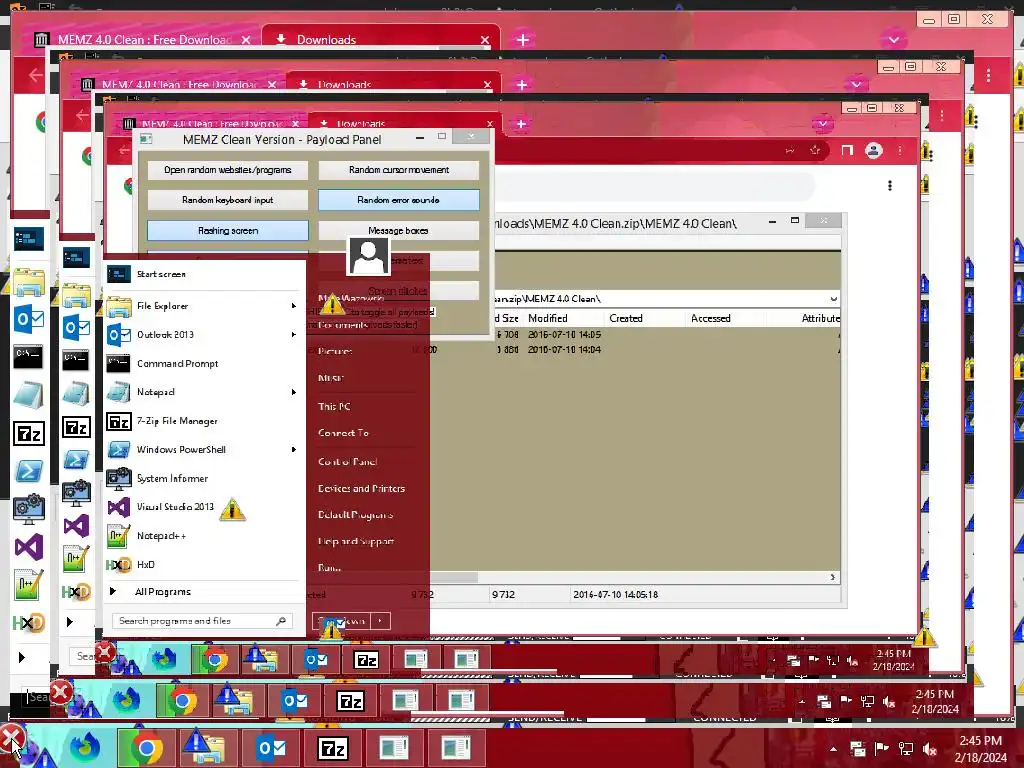Screen dimensions: 1024x768
Task: Open Chrome side panel icon beside the avatar
Action: click(x=847, y=150)
